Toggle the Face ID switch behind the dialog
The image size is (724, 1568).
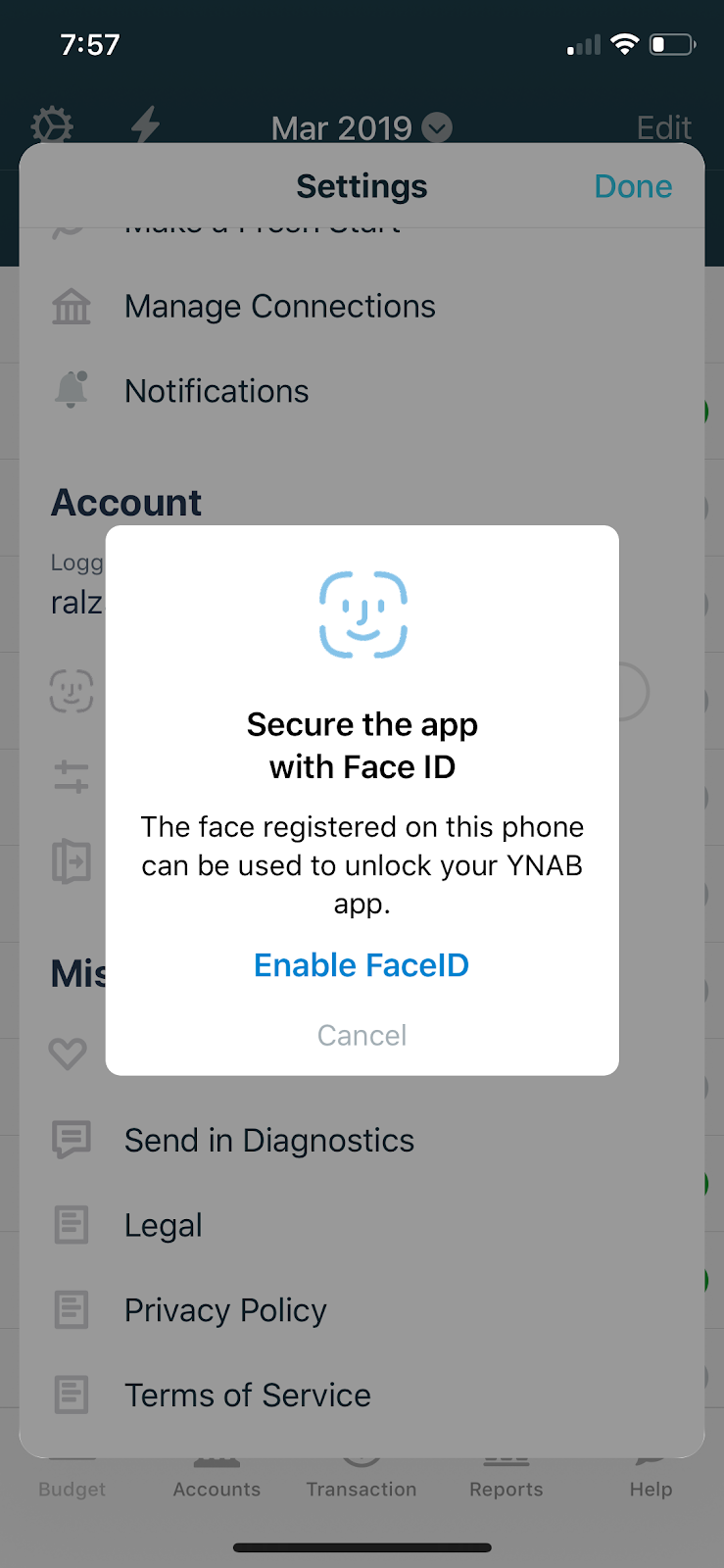pos(632,692)
